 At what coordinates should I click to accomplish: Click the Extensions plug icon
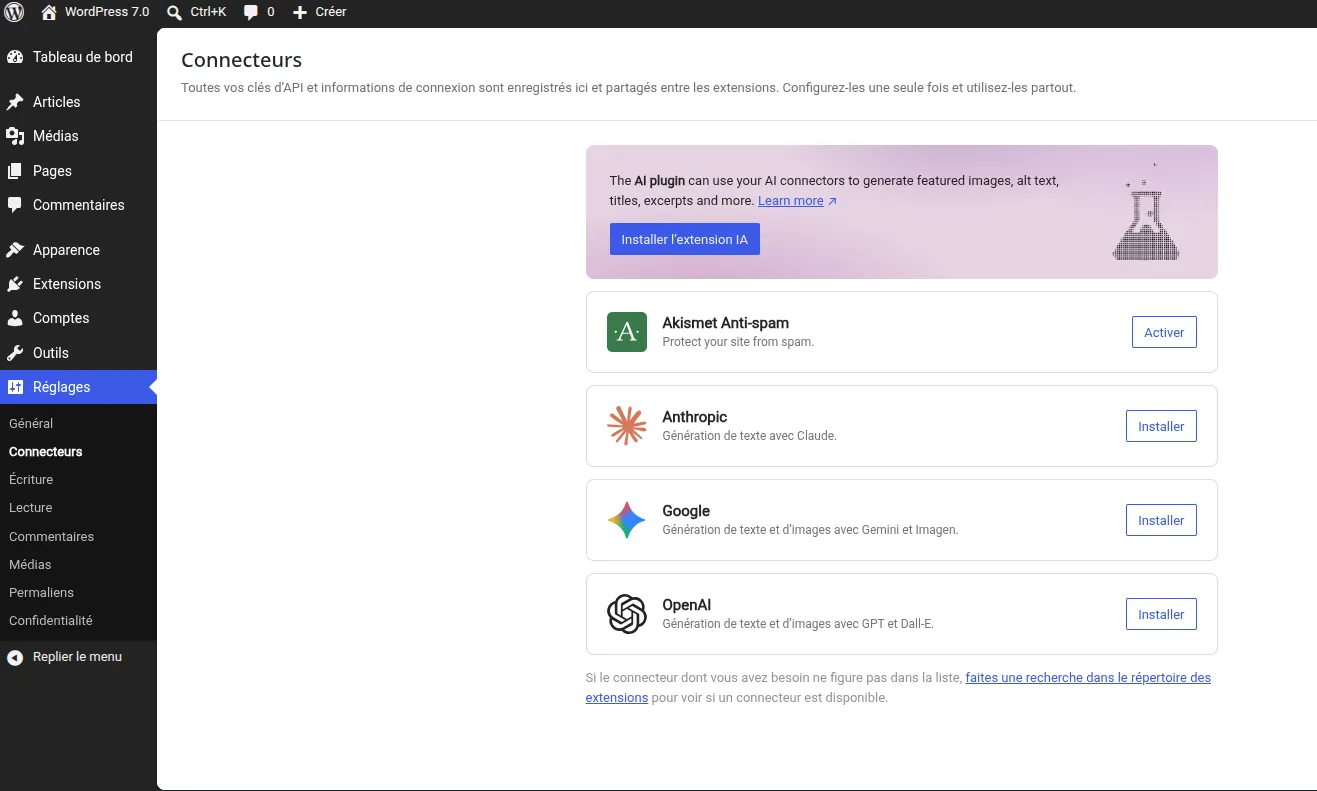pos(15,284)
